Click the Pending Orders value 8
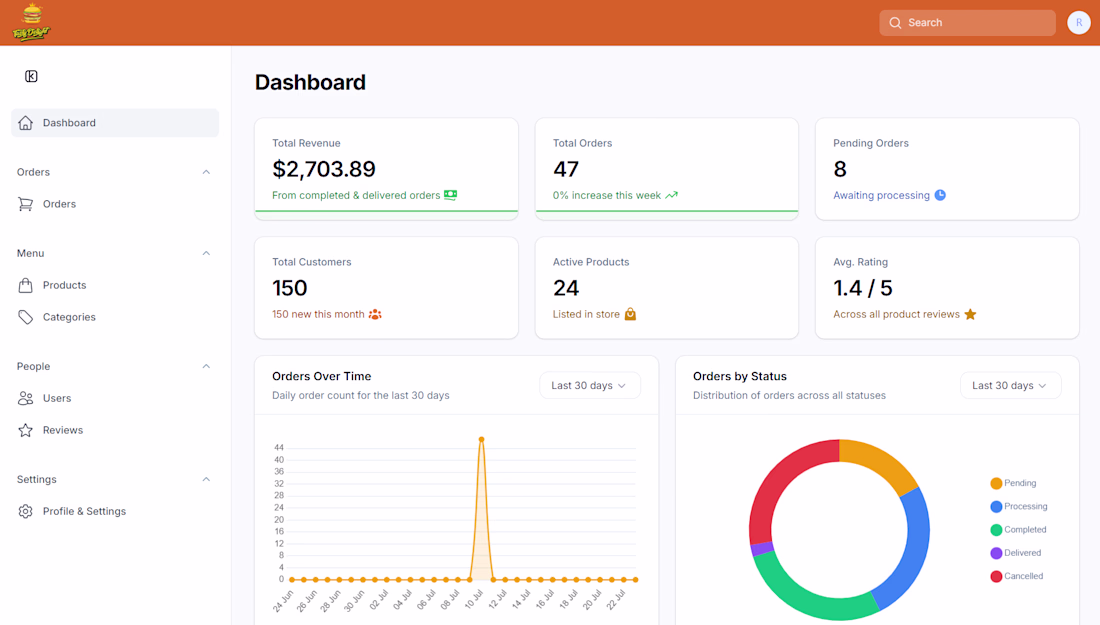This screenshot has width=1100, height=625. pyautogui.click(x=840, y=169)
